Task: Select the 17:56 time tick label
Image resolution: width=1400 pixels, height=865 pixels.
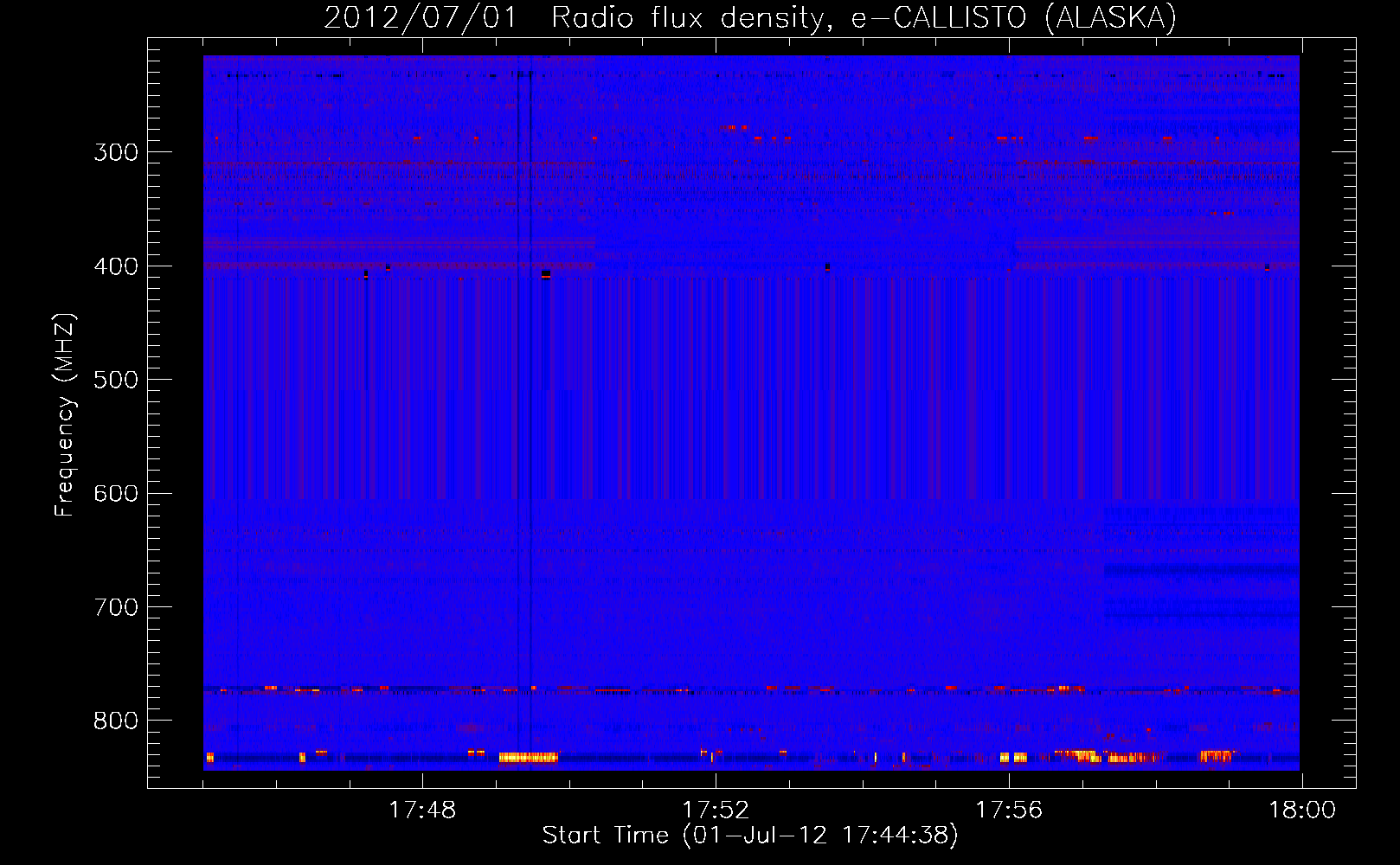Action: tap(1009, 811)
